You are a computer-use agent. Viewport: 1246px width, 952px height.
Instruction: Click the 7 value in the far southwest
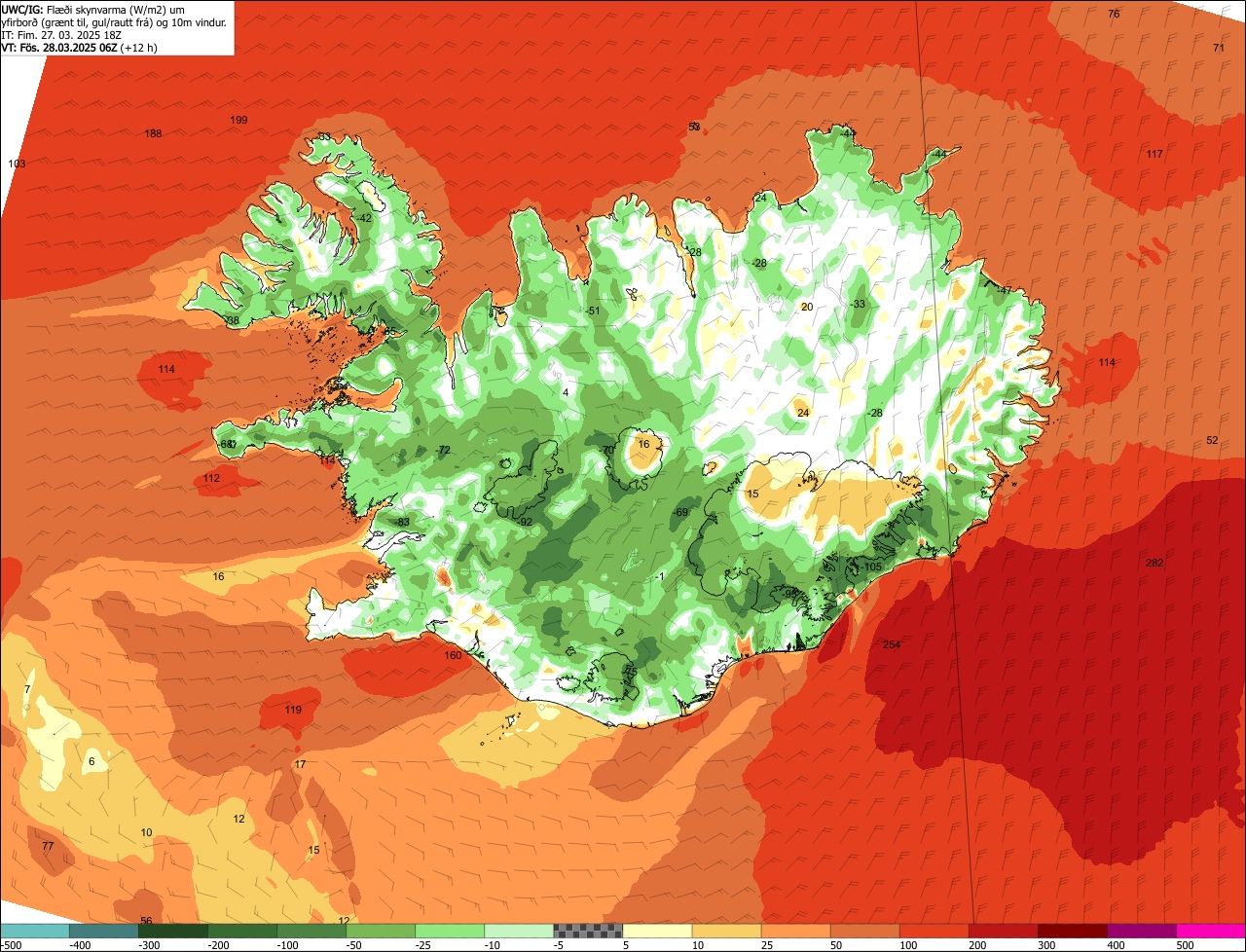pos(27,689)
